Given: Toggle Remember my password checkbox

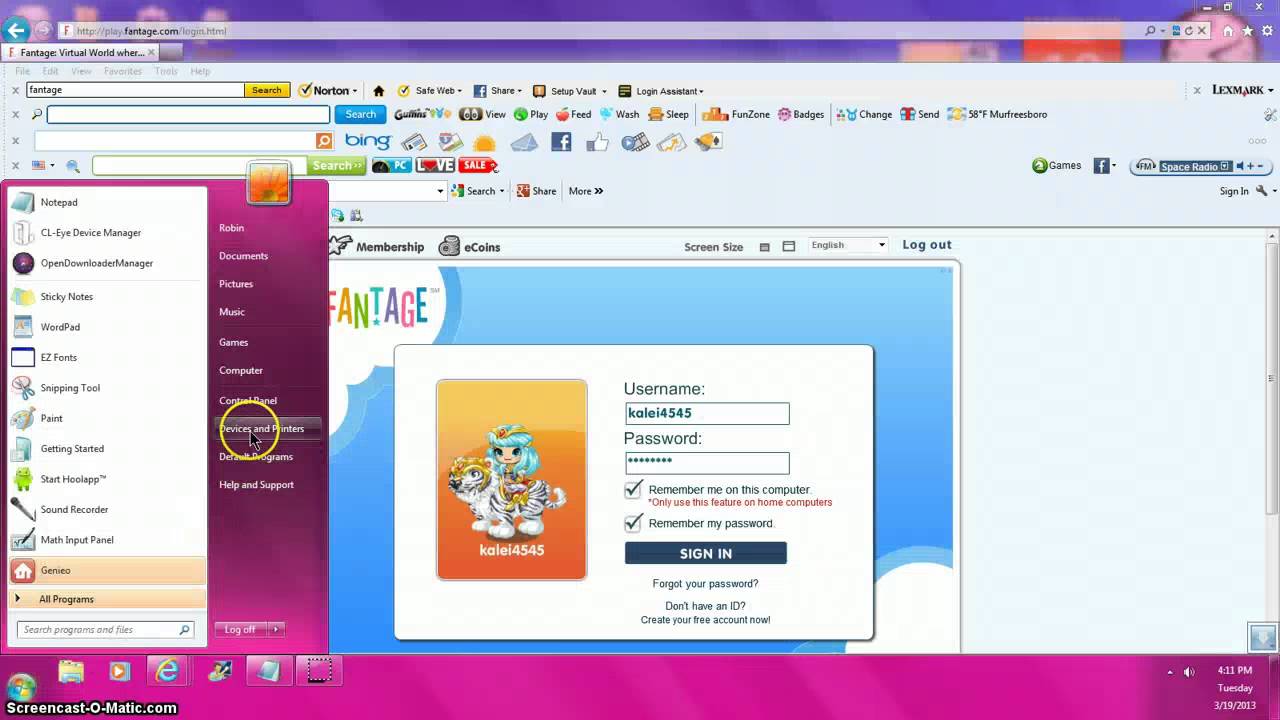Looking at the screenshot, I should [x=633, y=523].
